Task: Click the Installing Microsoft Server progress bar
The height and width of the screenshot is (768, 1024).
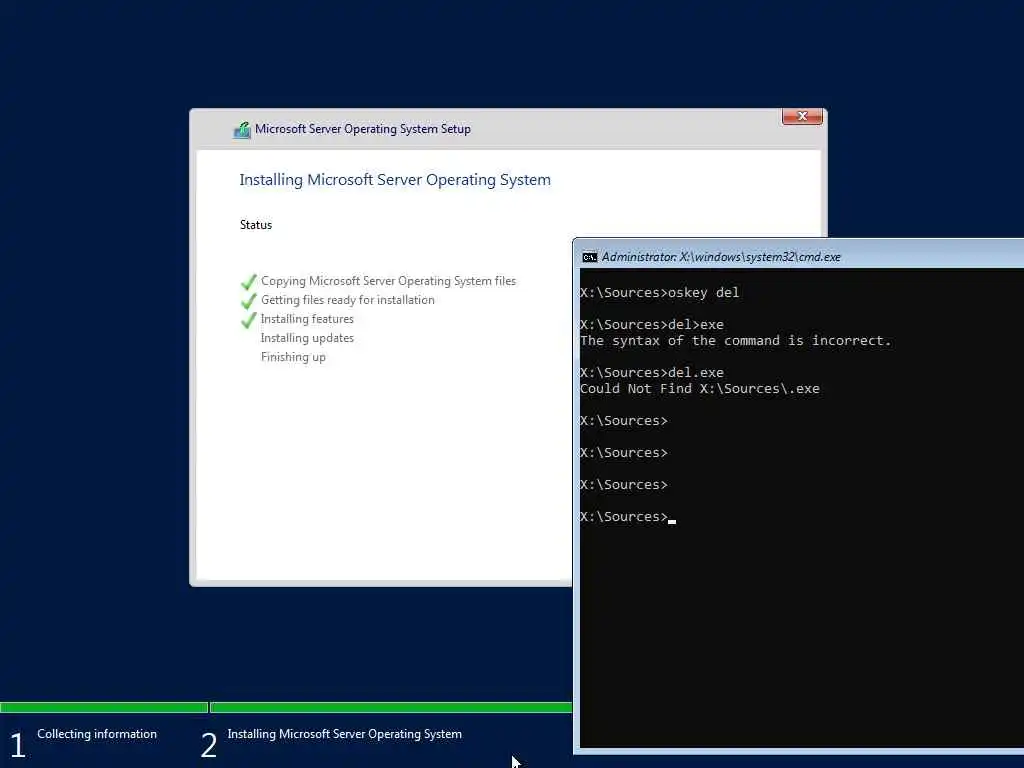Action: (x=391, y=707)
